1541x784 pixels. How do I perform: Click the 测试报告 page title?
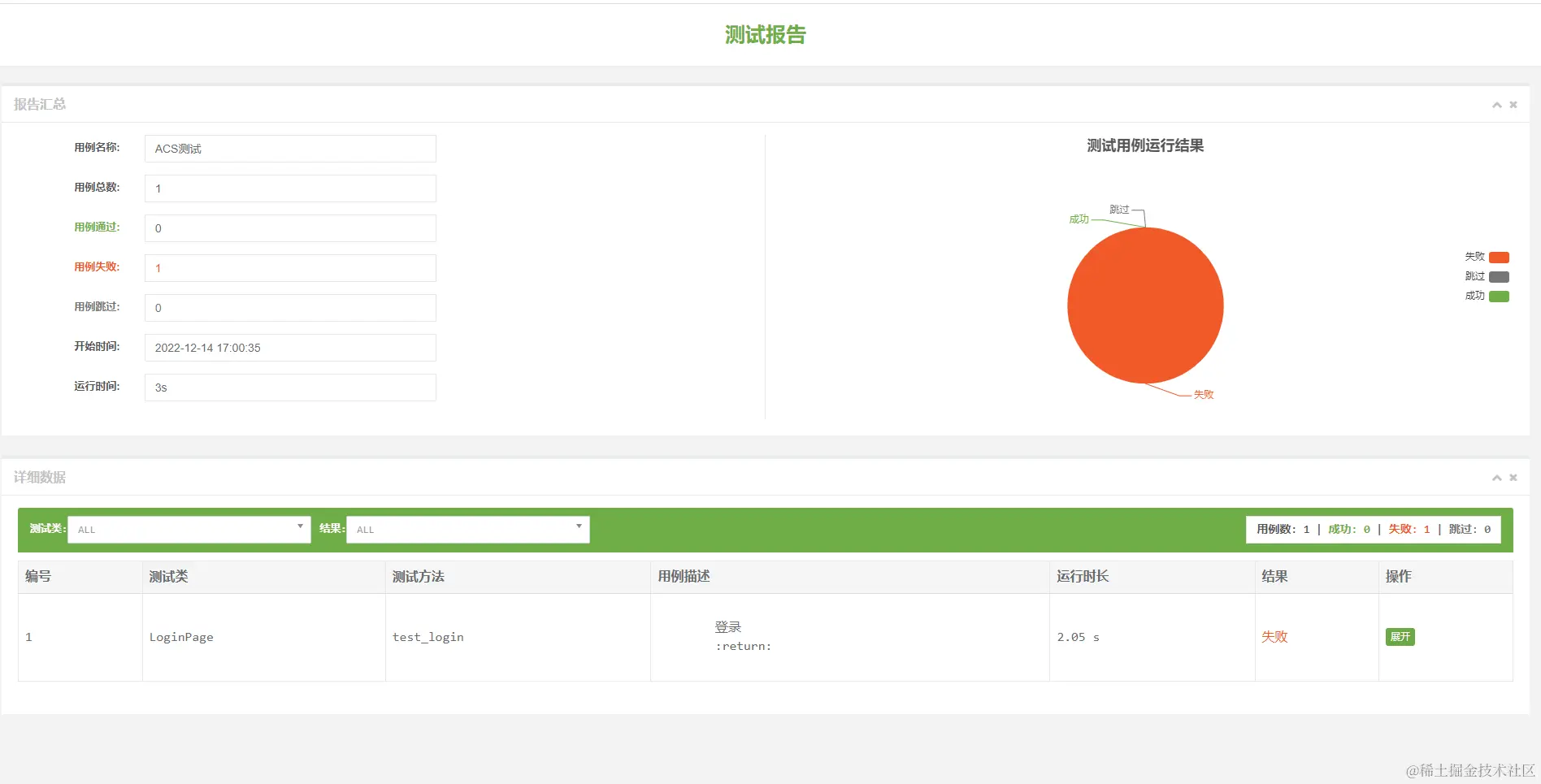[x=766, y=35]
